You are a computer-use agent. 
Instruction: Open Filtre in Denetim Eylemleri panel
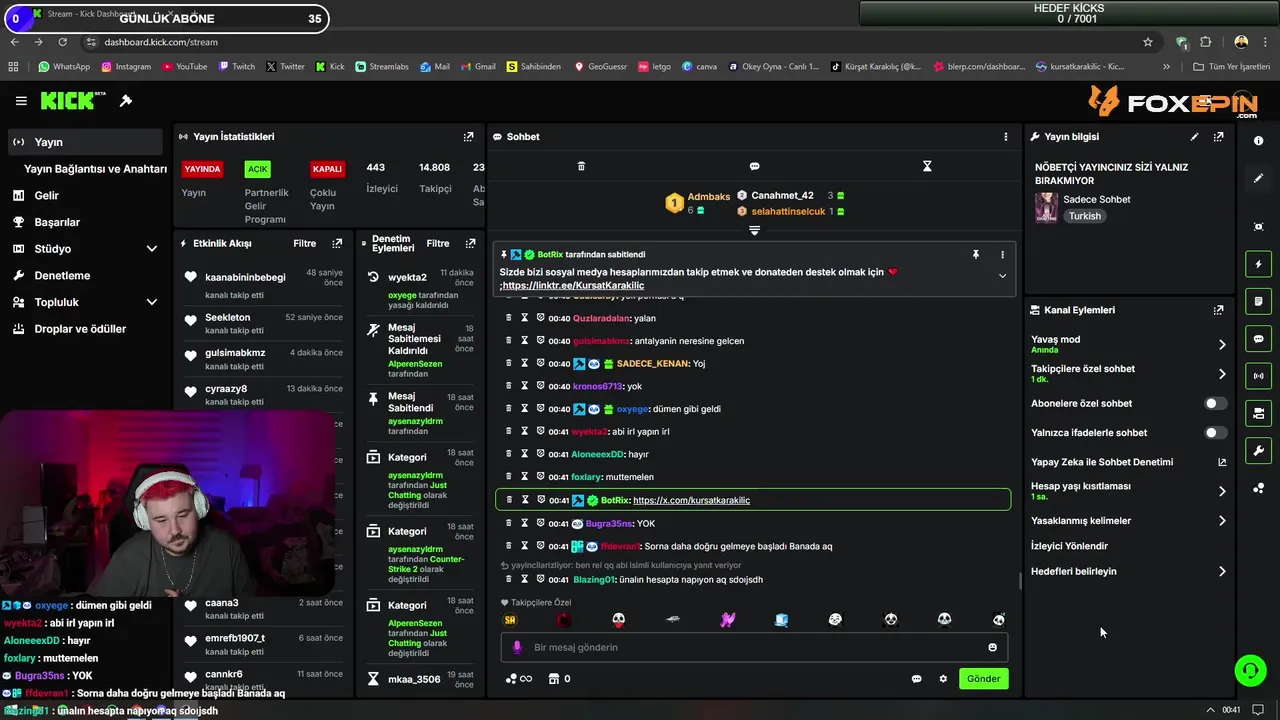(438, 243)
